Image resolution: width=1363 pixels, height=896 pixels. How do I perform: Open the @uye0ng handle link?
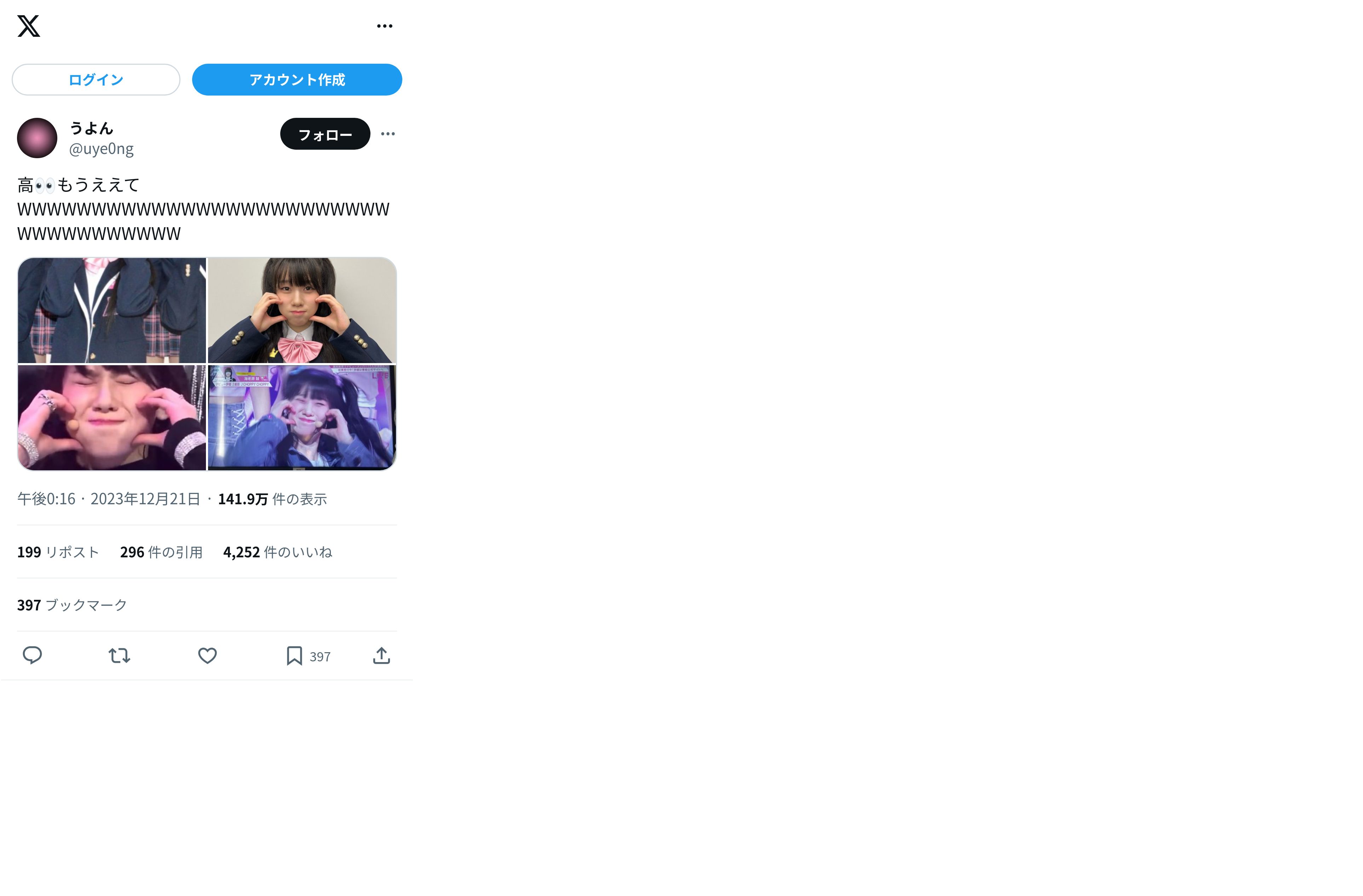pos(101,149)
